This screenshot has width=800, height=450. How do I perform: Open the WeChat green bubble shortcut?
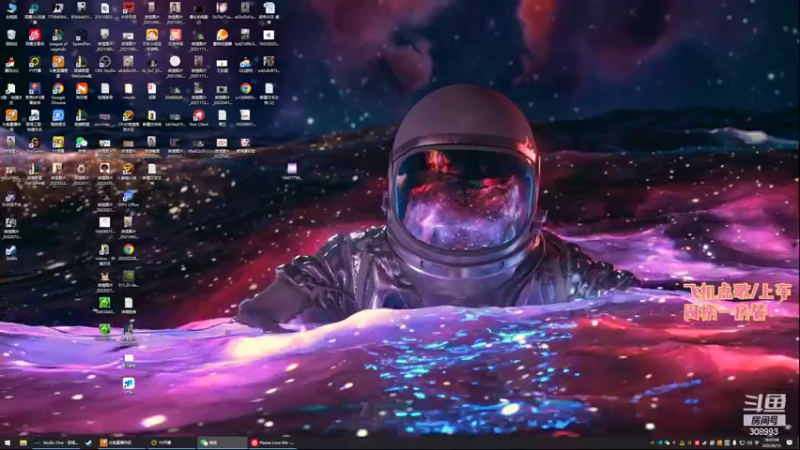pos(81,144)
